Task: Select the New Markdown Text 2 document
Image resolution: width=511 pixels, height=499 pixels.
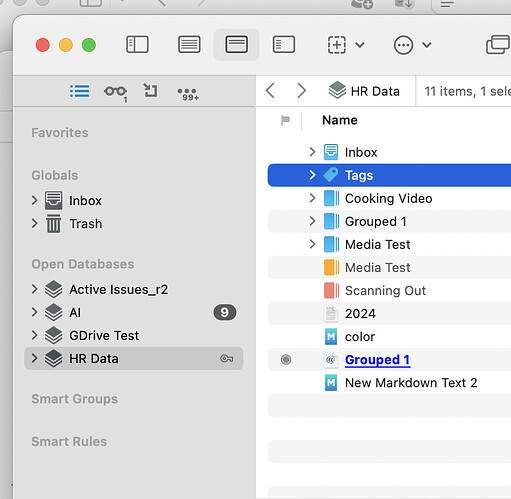Action: click(411, 383)
